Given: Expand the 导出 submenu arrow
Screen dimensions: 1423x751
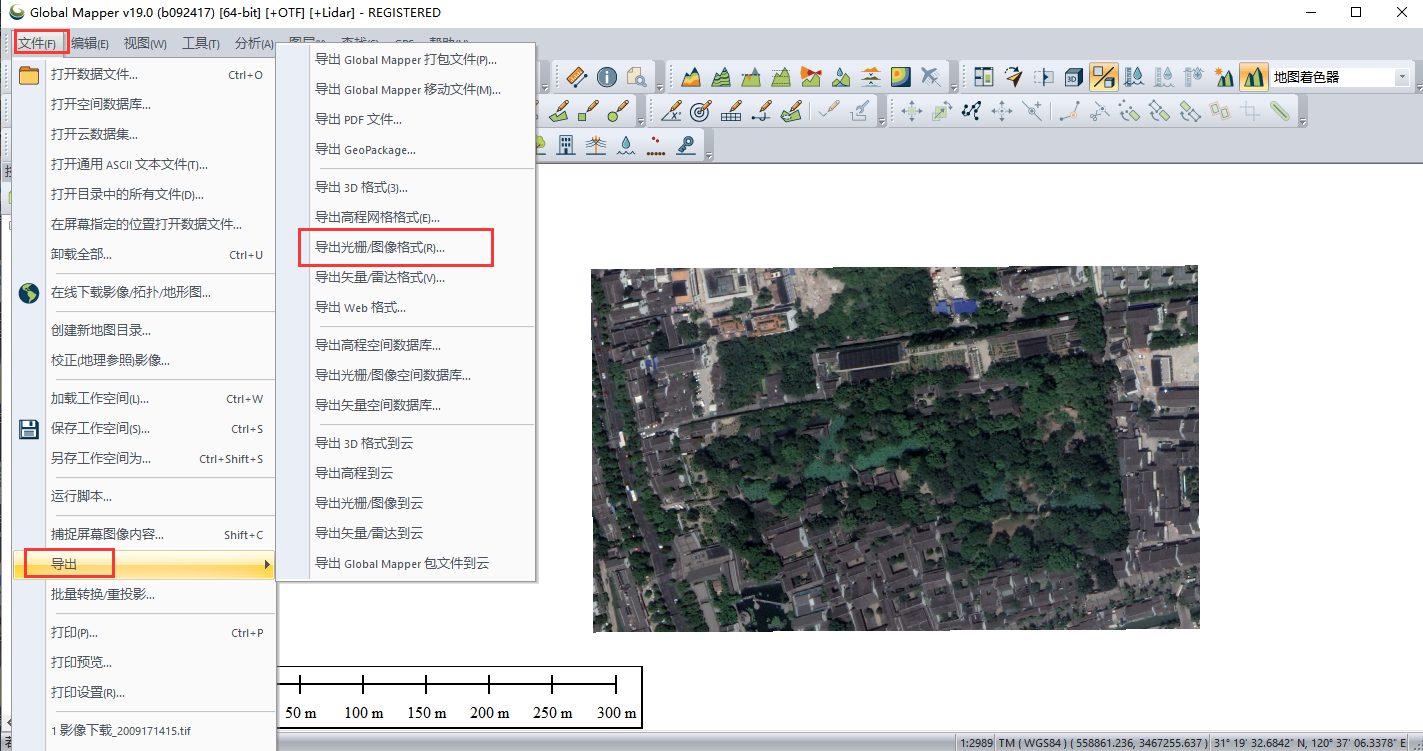Looking at the screenshot, I should pyautogui.click(x=267, y=565).
